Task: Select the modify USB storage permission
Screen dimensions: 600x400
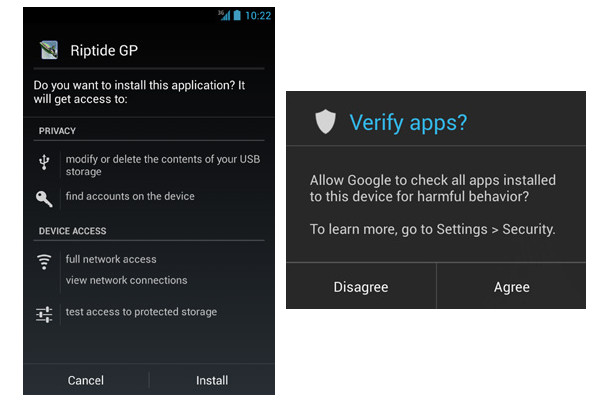Action: (x=161, y=165)
